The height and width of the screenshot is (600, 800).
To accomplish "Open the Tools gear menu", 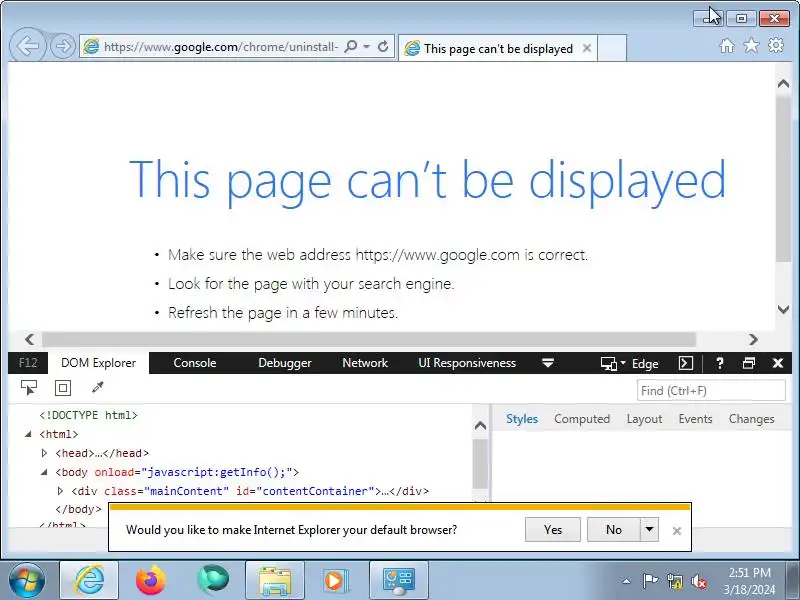I will pos(776,45).
